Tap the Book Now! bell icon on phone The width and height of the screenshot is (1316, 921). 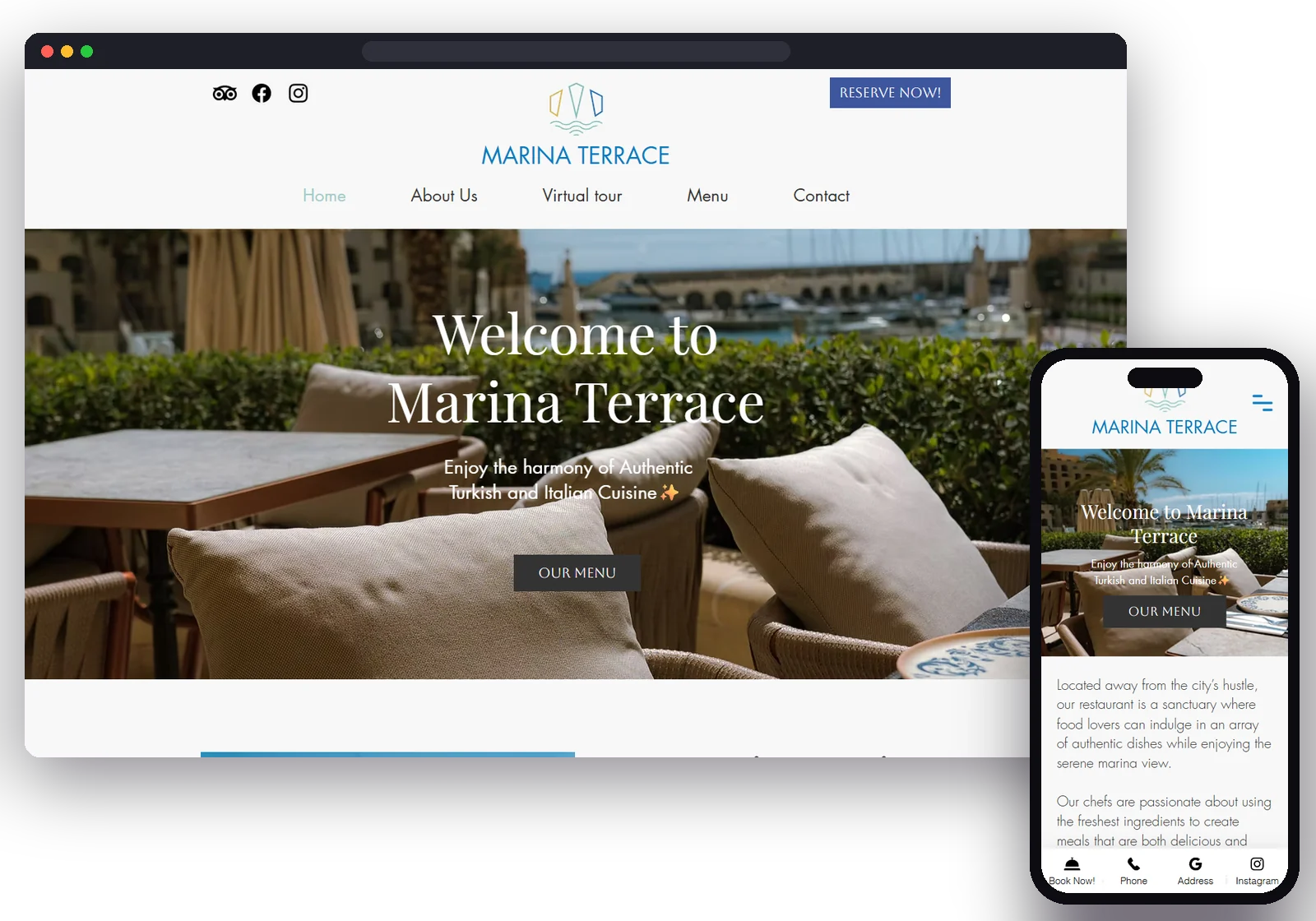click(1072, 864)
